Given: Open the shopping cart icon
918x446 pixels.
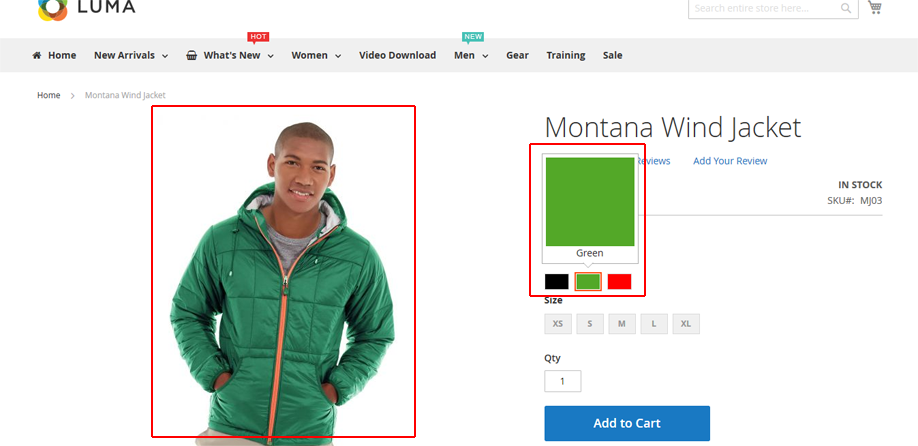Looking at the screenshot, I should pyautogui.click(x=875, y=7).
